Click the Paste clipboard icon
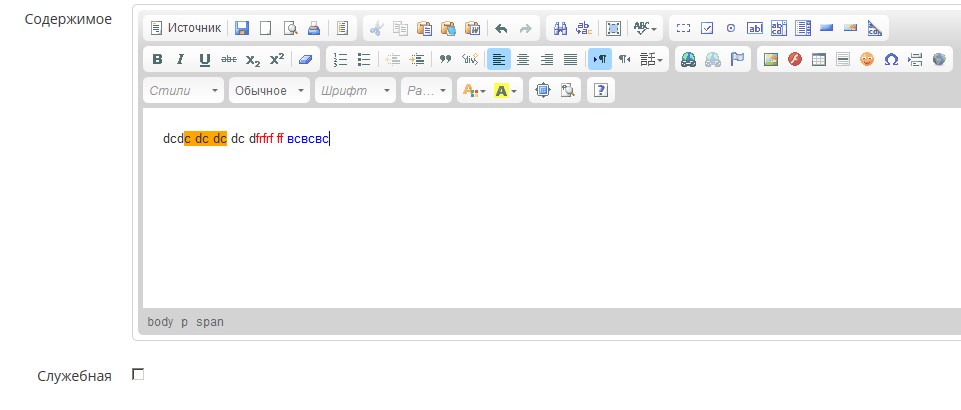The height and width of the screenshot is (410, 961). point(424,28)
